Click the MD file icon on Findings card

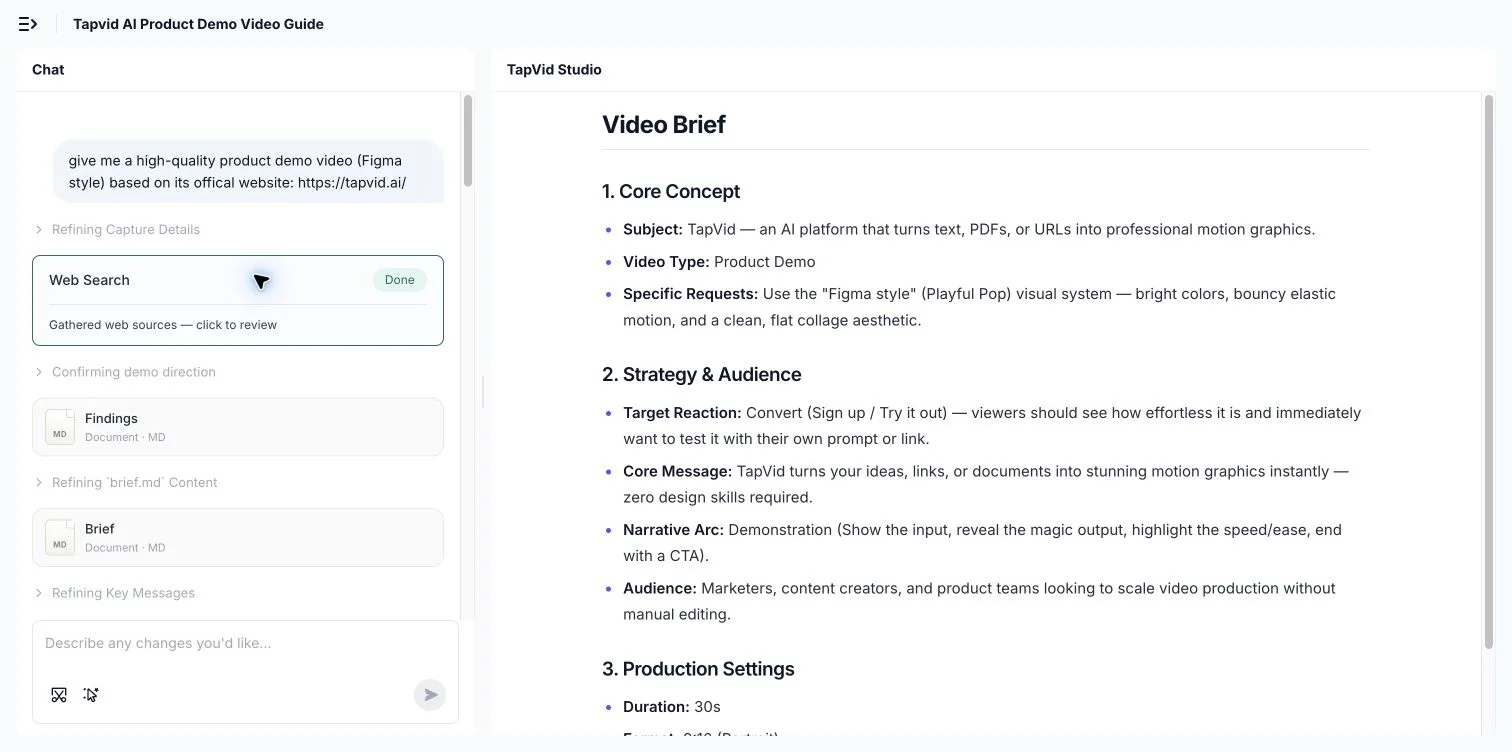[60, 427]
